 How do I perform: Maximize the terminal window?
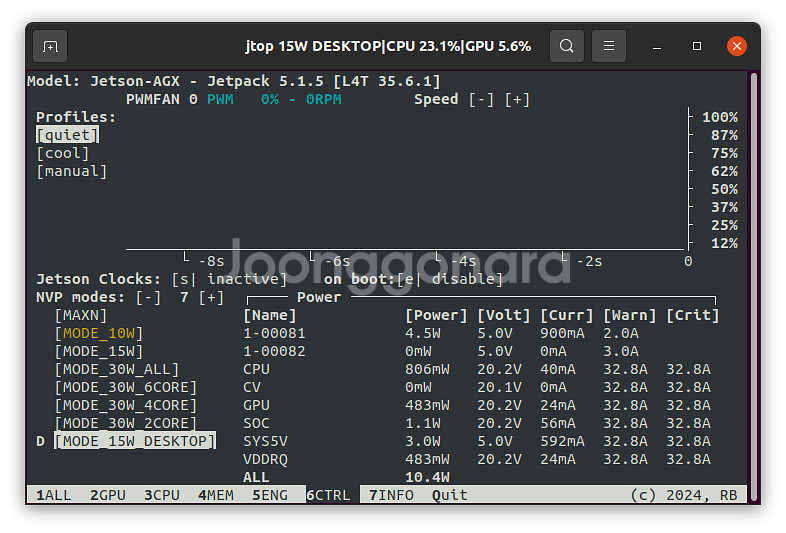pyautogui.click(x=697, y=46)
